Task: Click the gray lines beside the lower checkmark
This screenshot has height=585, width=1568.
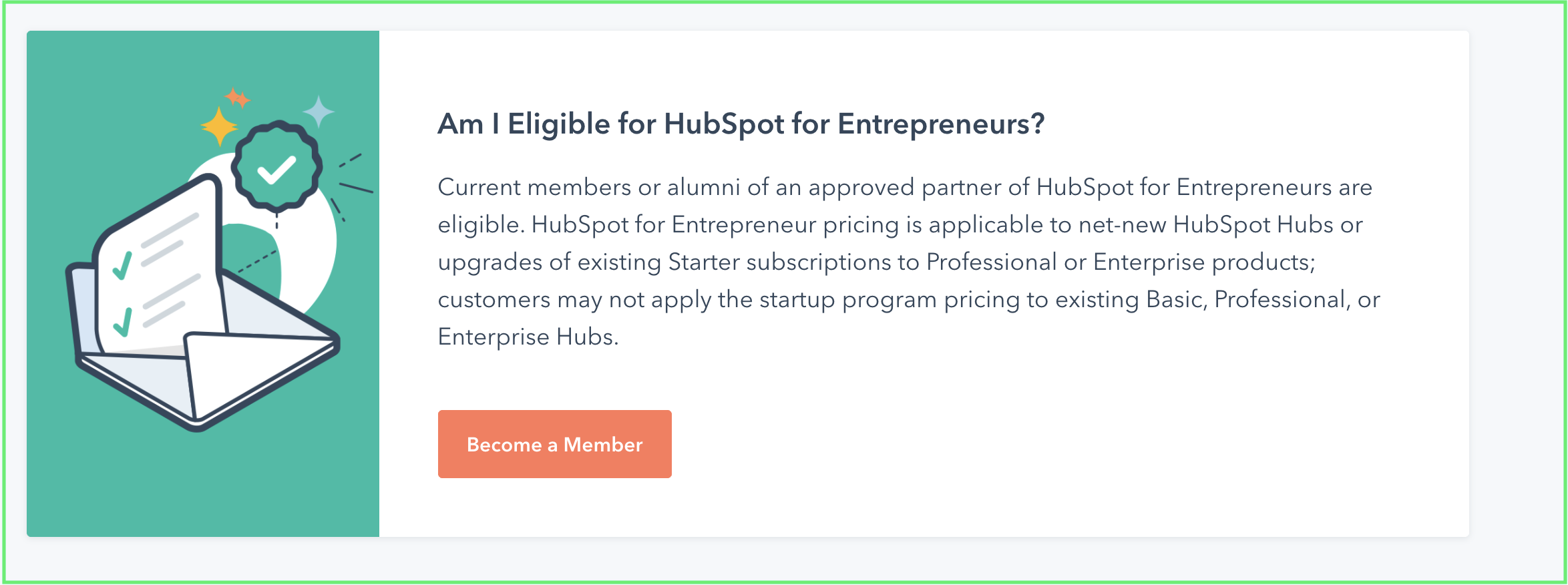Action: click(171, 301)
